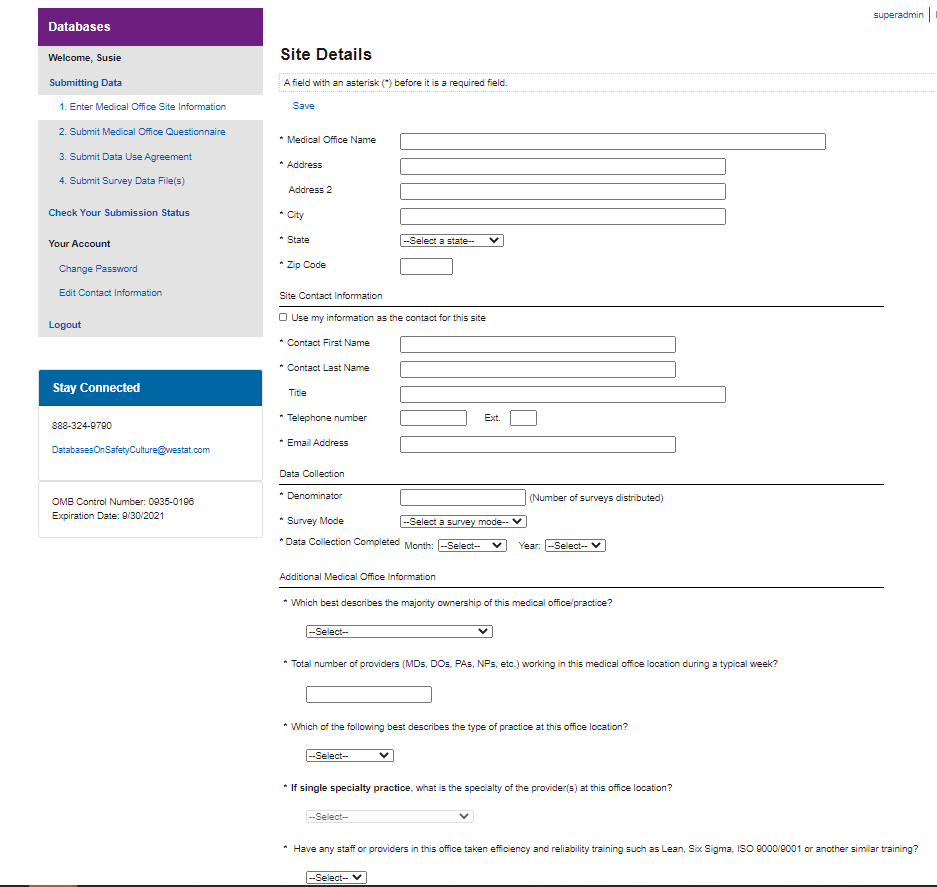Click 'Expiration Date: 9/30/2021' text
Image resolution: width=937 pixels, height=887 pixels.
(108, 516)
